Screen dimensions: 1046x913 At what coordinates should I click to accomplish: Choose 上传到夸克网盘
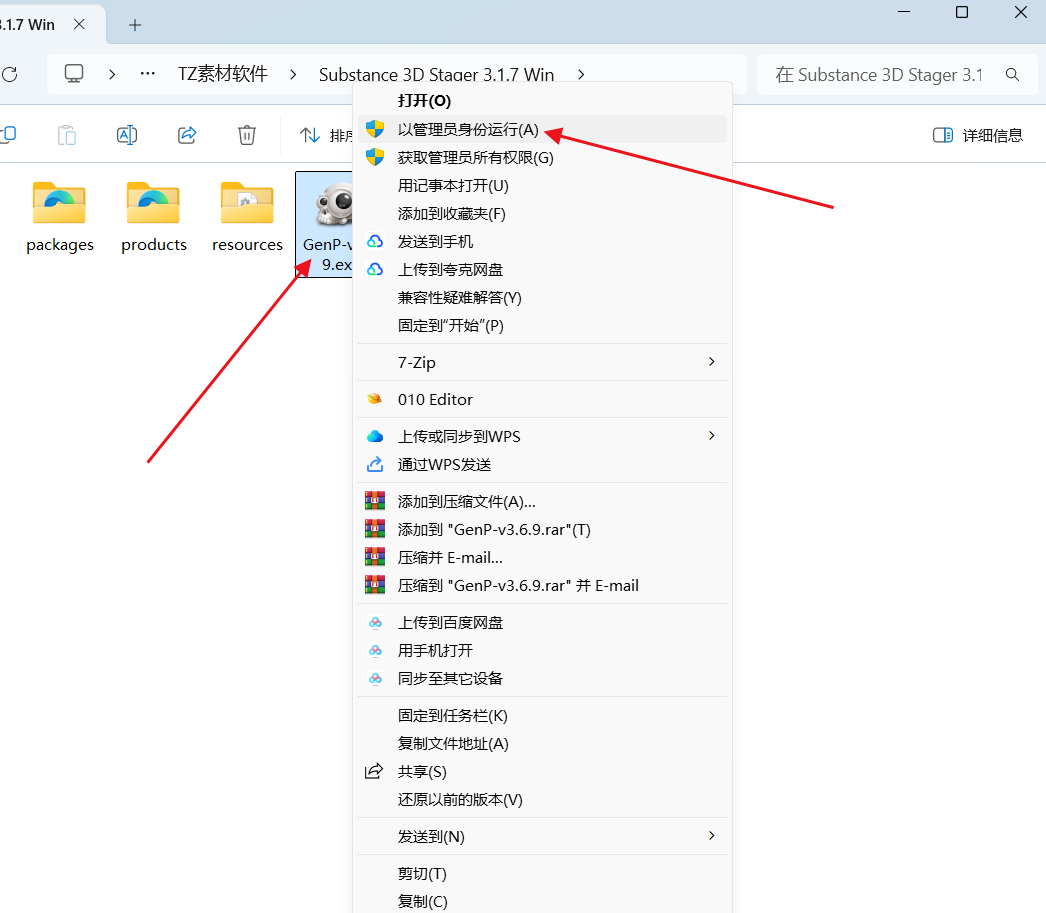point(542,269)
